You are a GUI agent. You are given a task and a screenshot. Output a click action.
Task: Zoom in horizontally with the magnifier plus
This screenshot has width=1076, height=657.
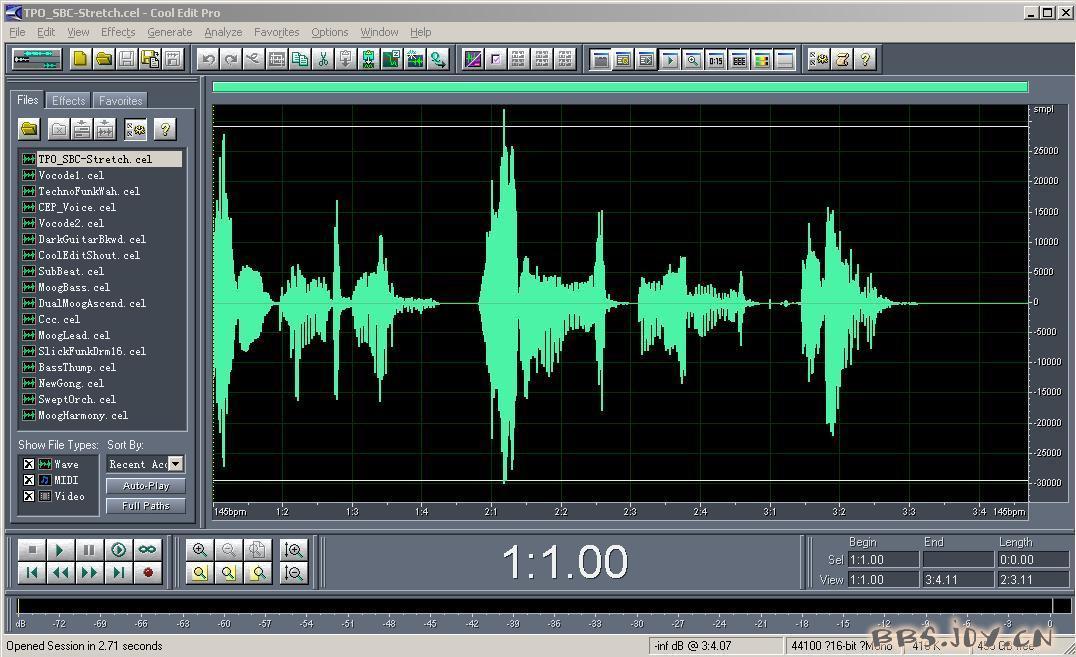point(200,550)
